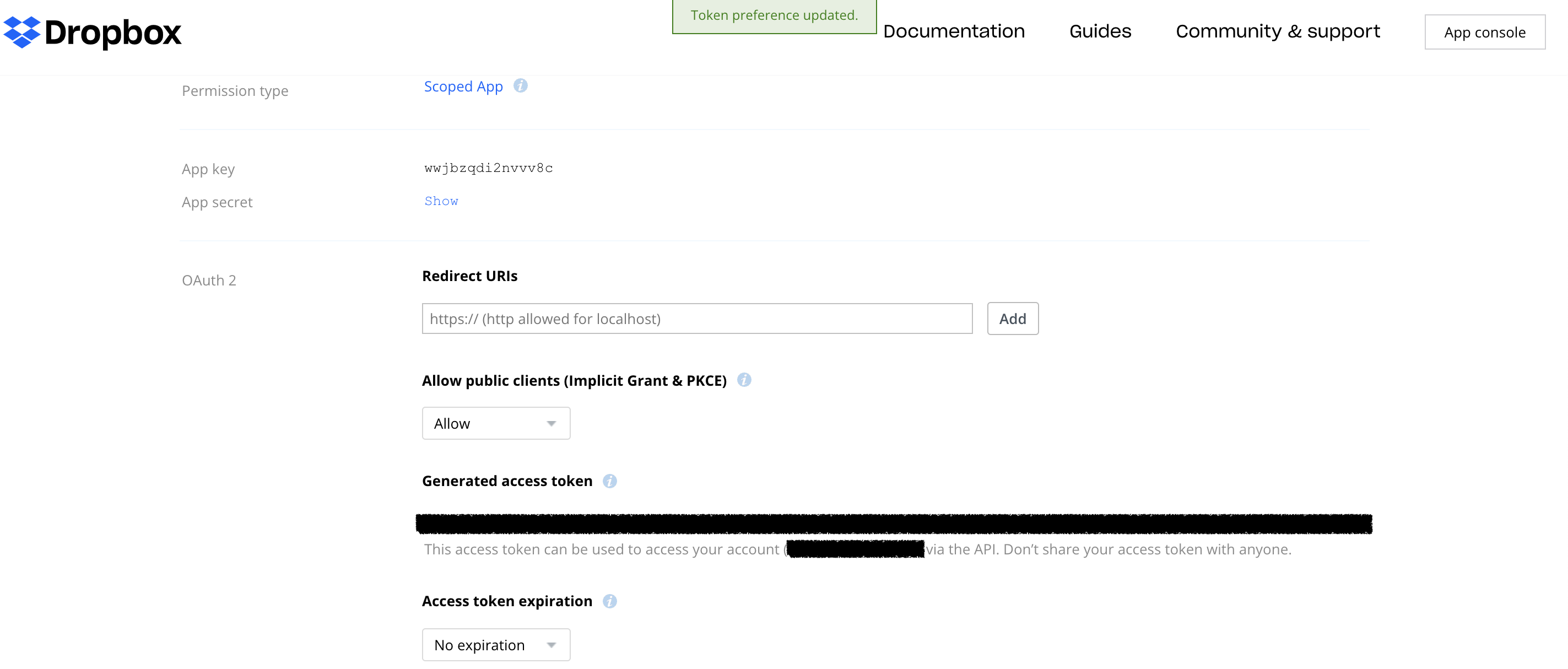Viewport: 1568px width, 669px height.
Task: Open the Scoped App link
Action: tap(463, 87)
